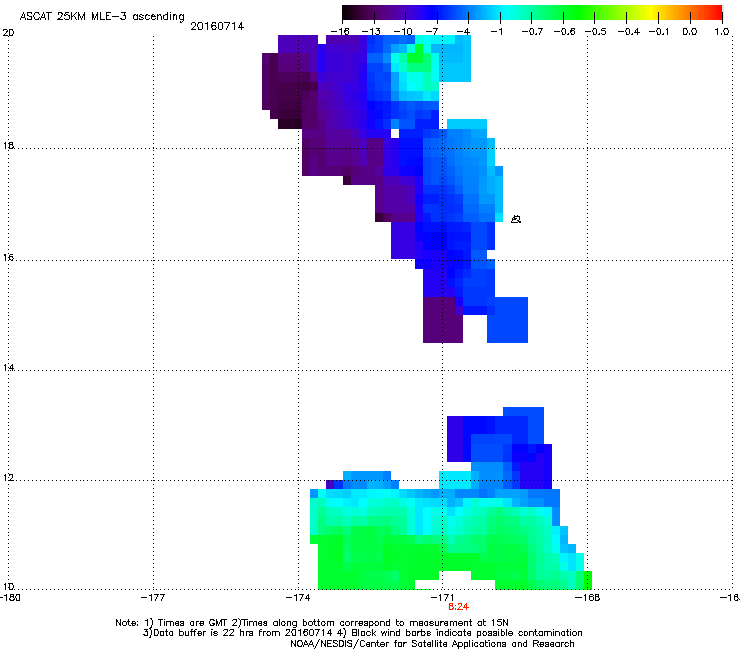740x650 pixels.
Task: Click the '-10' label on the color scale
Action: (403, 32)
